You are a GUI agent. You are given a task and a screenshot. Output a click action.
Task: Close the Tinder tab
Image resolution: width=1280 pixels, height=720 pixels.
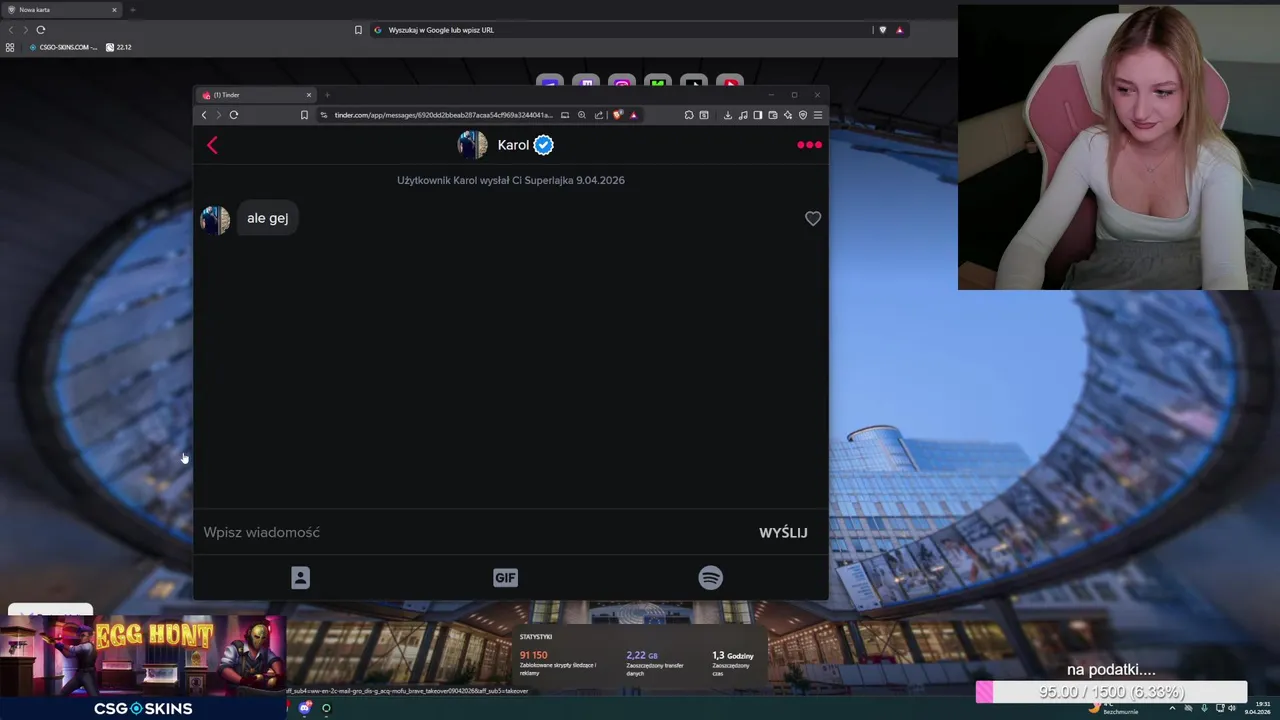309,95
